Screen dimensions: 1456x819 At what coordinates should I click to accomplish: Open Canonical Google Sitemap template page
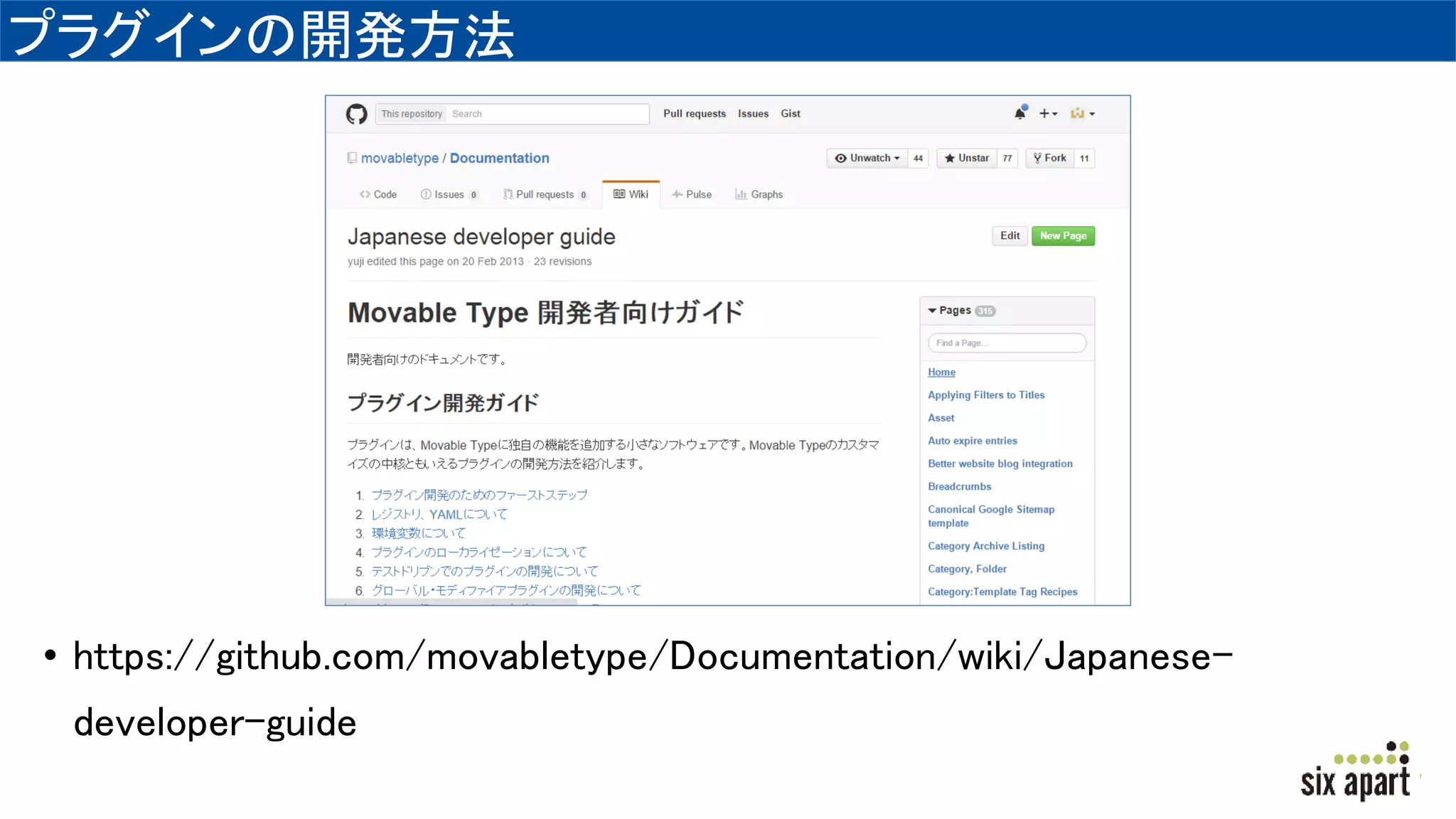coord(991,516)
